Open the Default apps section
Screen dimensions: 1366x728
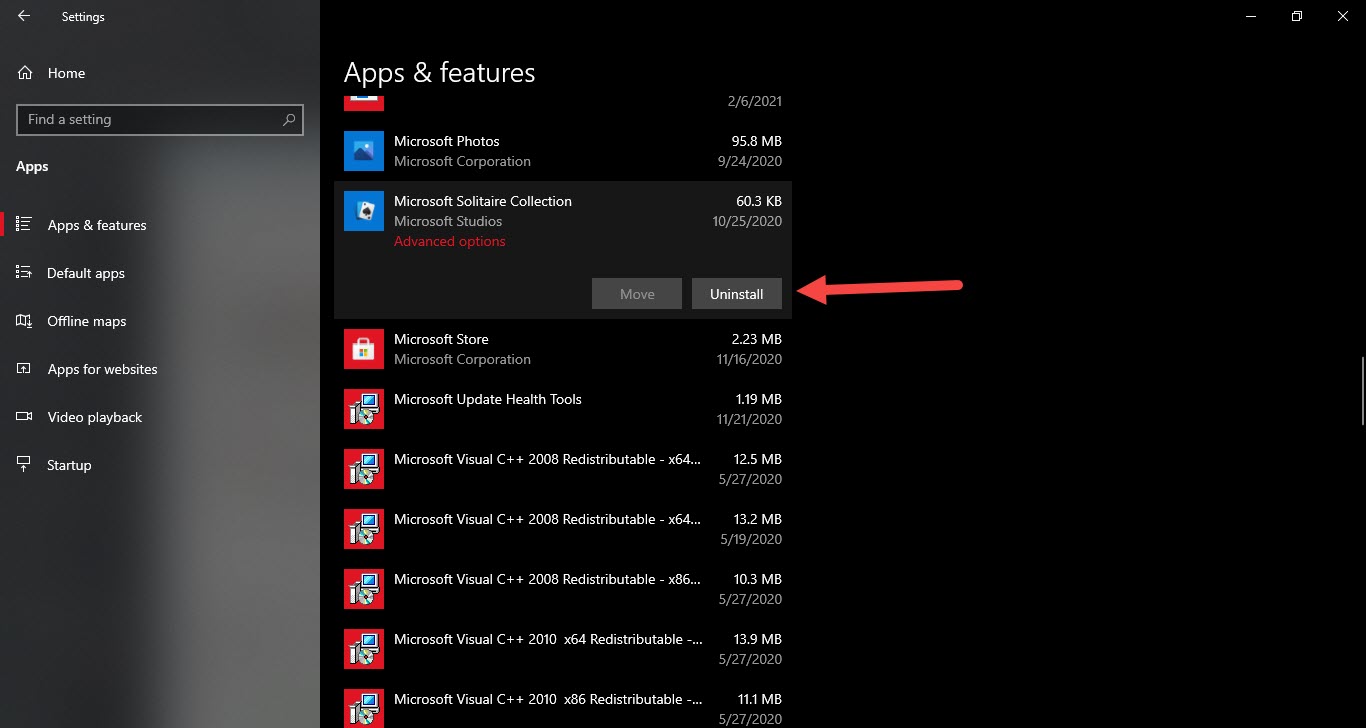click(x=86, y=273)
